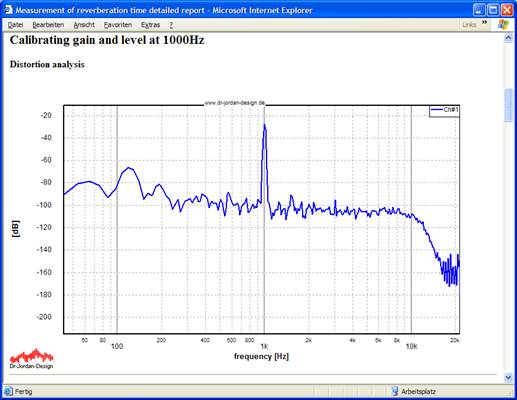Open the Favoriten menu
Screen dimensions: 517x400
tap(118, 25)
